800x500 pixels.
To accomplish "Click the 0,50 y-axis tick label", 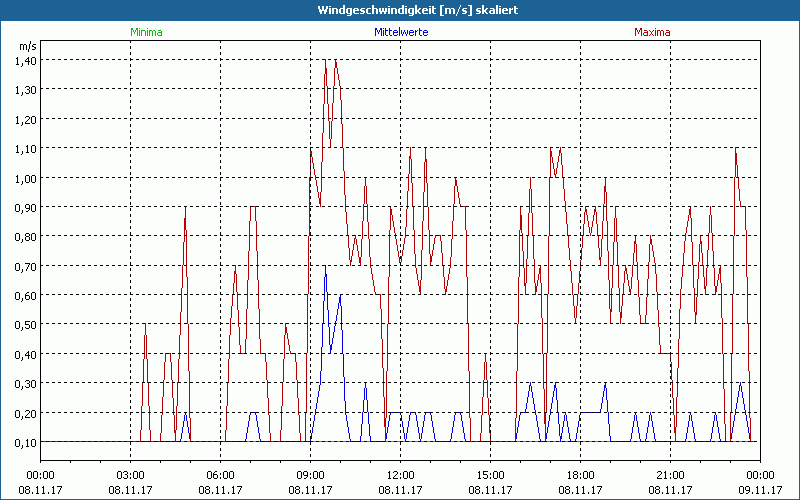I will coord(25,325).
